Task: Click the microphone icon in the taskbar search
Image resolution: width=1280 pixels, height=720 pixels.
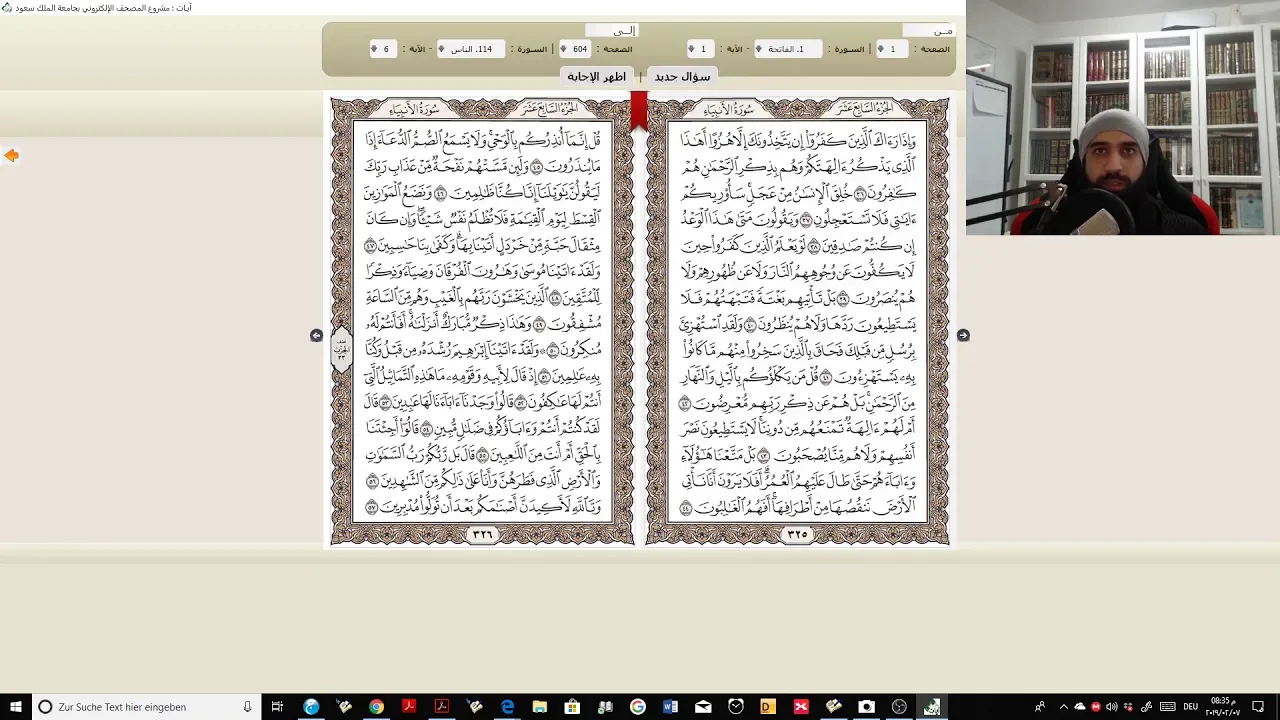Action: (x=247, y=707)
